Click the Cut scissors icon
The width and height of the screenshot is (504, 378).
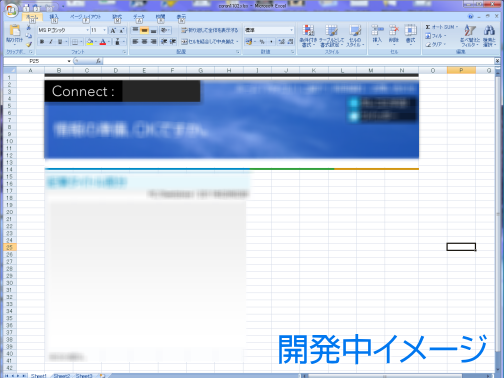29,28
